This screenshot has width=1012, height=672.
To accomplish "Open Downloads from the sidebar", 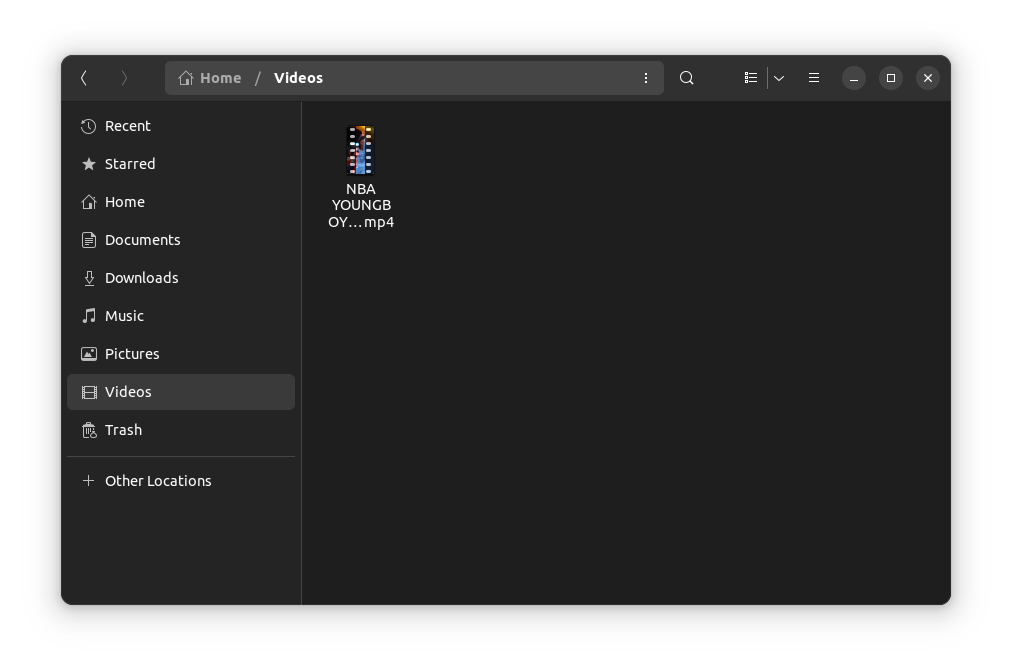I will point(141,277).
